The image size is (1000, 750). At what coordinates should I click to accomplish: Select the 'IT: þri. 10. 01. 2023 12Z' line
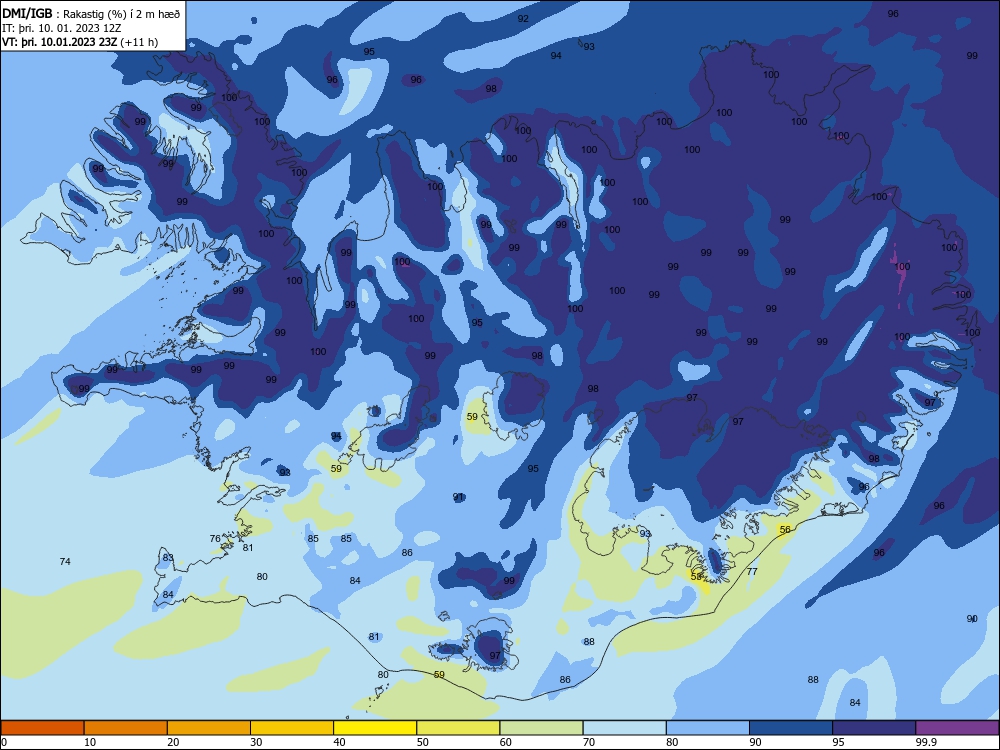click(x=62, y=28)
